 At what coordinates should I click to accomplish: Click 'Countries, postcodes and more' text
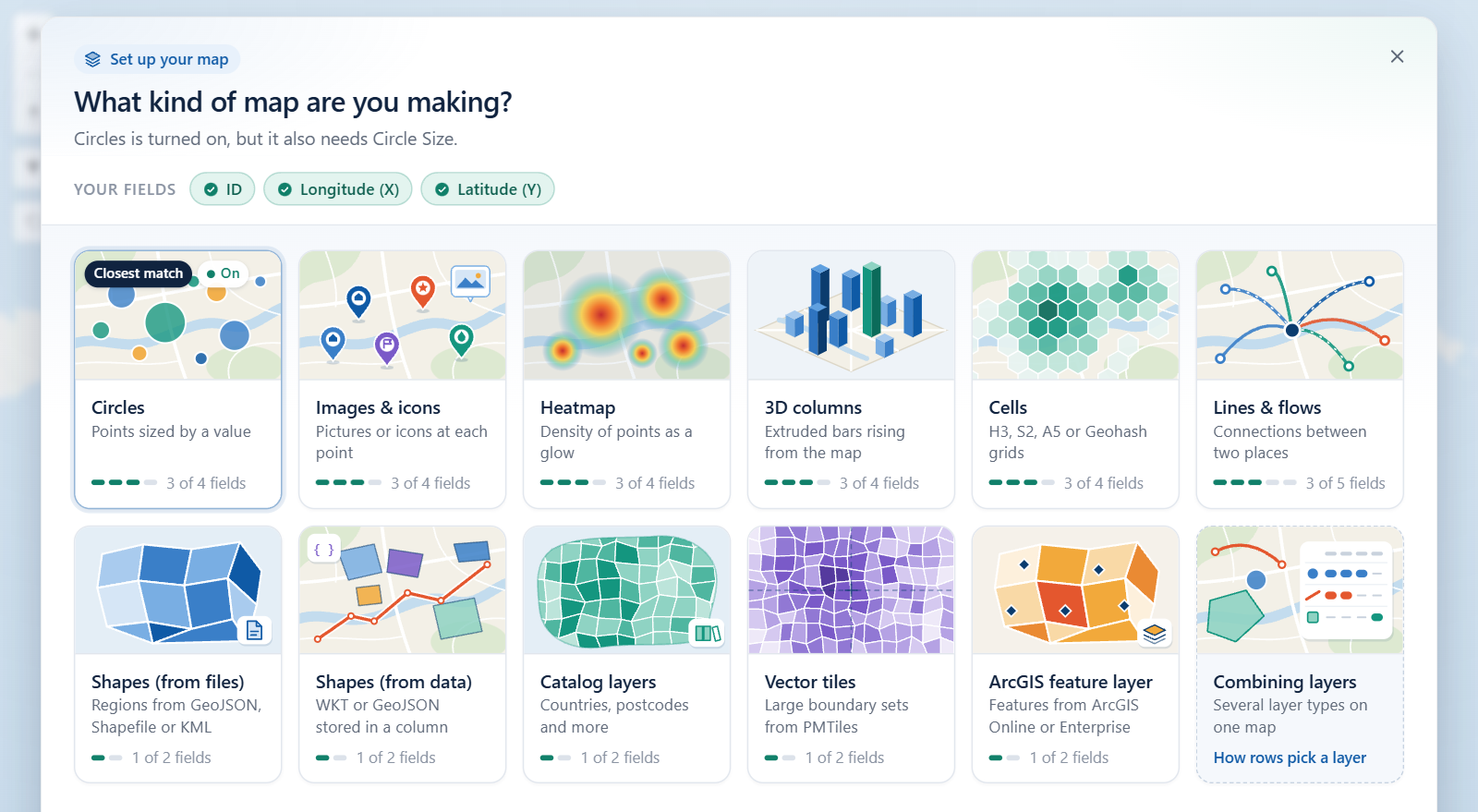click(614, 716)
